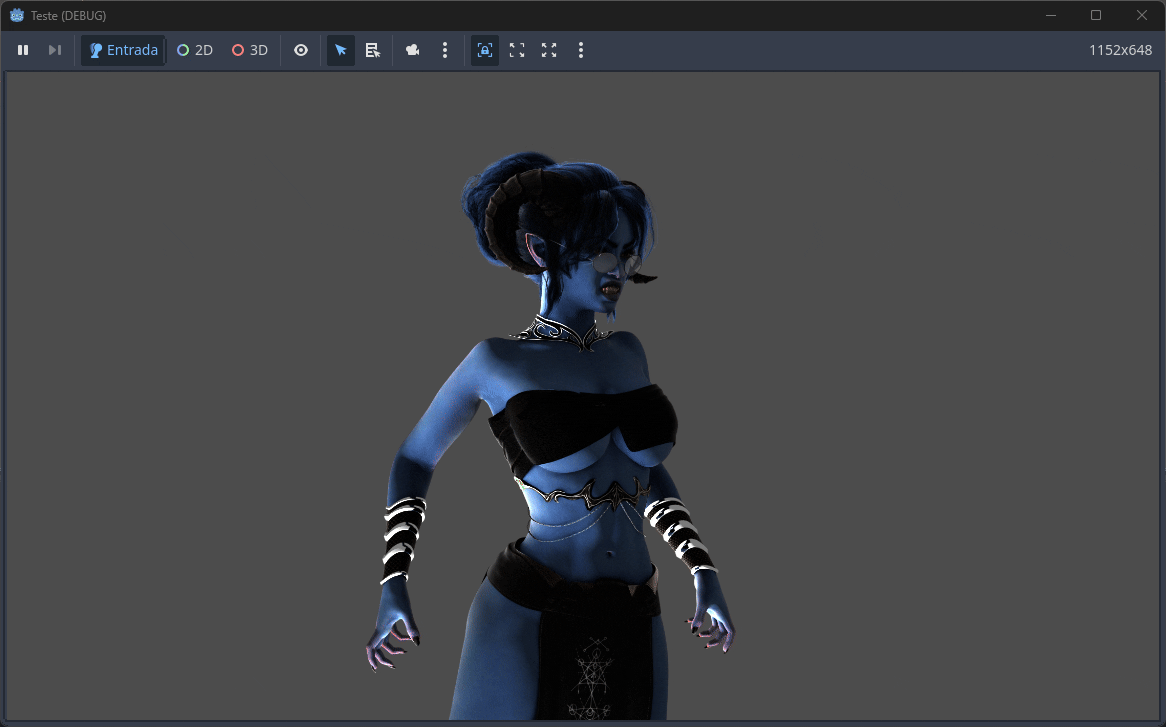Click the 1152x648 resolution label

click(x=1120, y=50)
